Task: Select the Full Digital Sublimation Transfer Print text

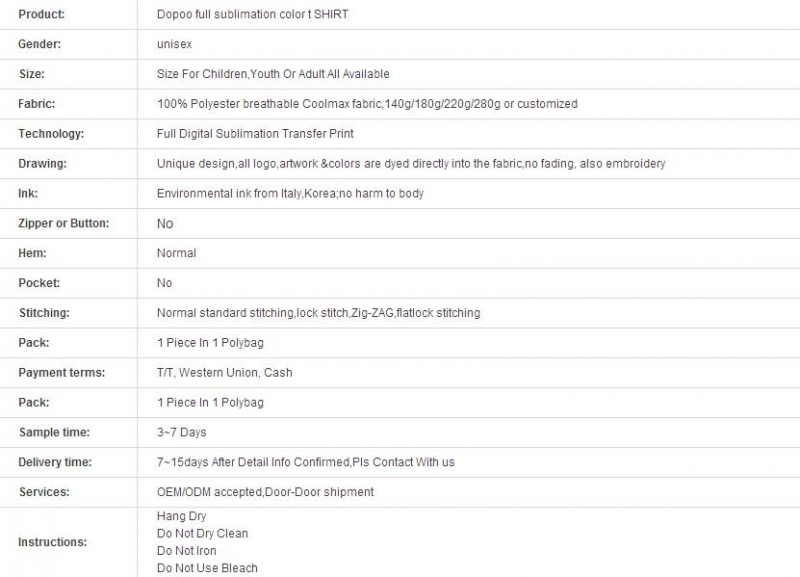Action: coord(255,134)
